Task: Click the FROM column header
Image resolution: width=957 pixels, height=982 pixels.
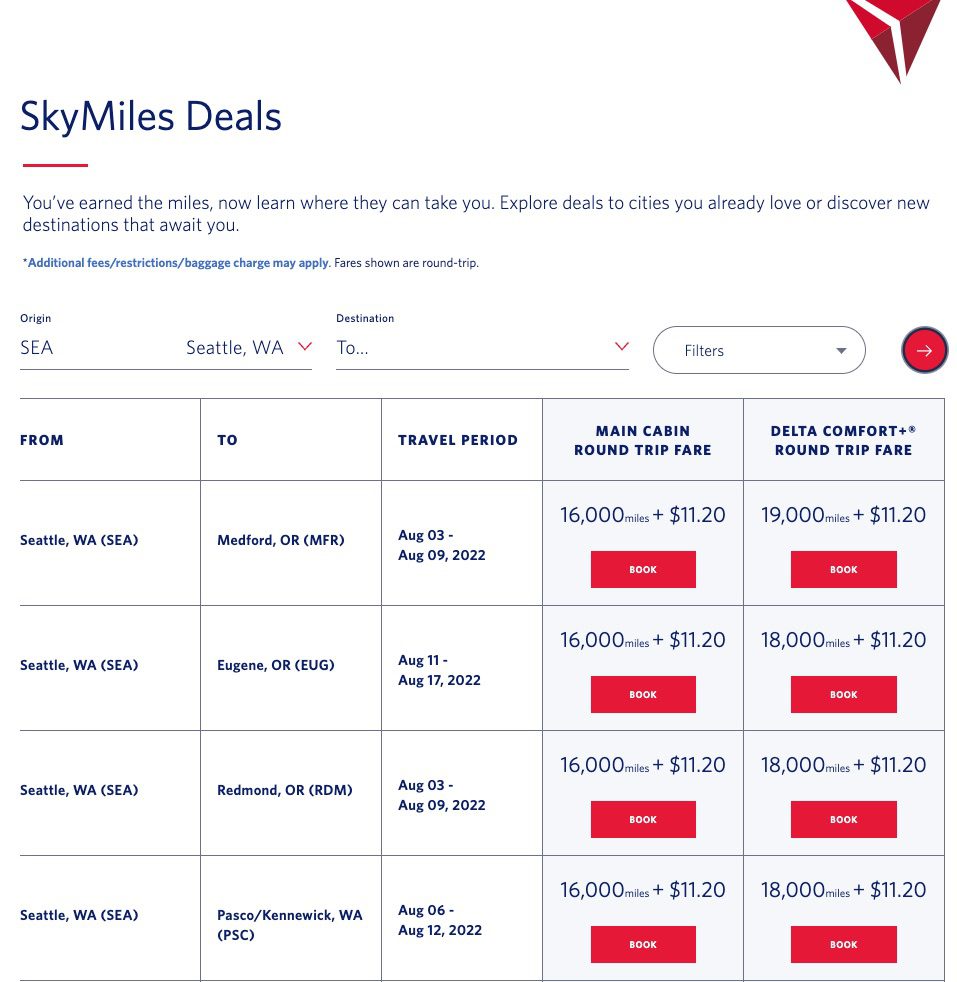Action: (x=41, y=439)
